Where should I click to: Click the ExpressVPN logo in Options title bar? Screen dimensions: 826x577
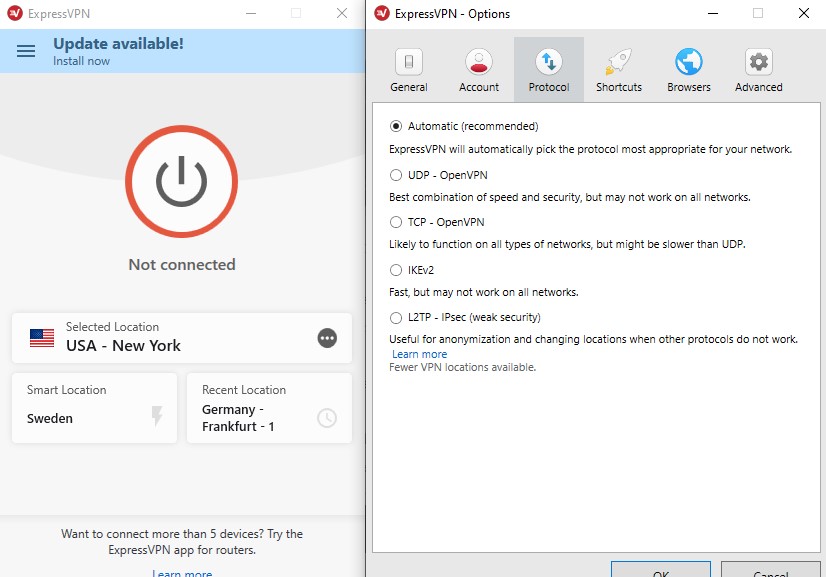coord(382,13)
